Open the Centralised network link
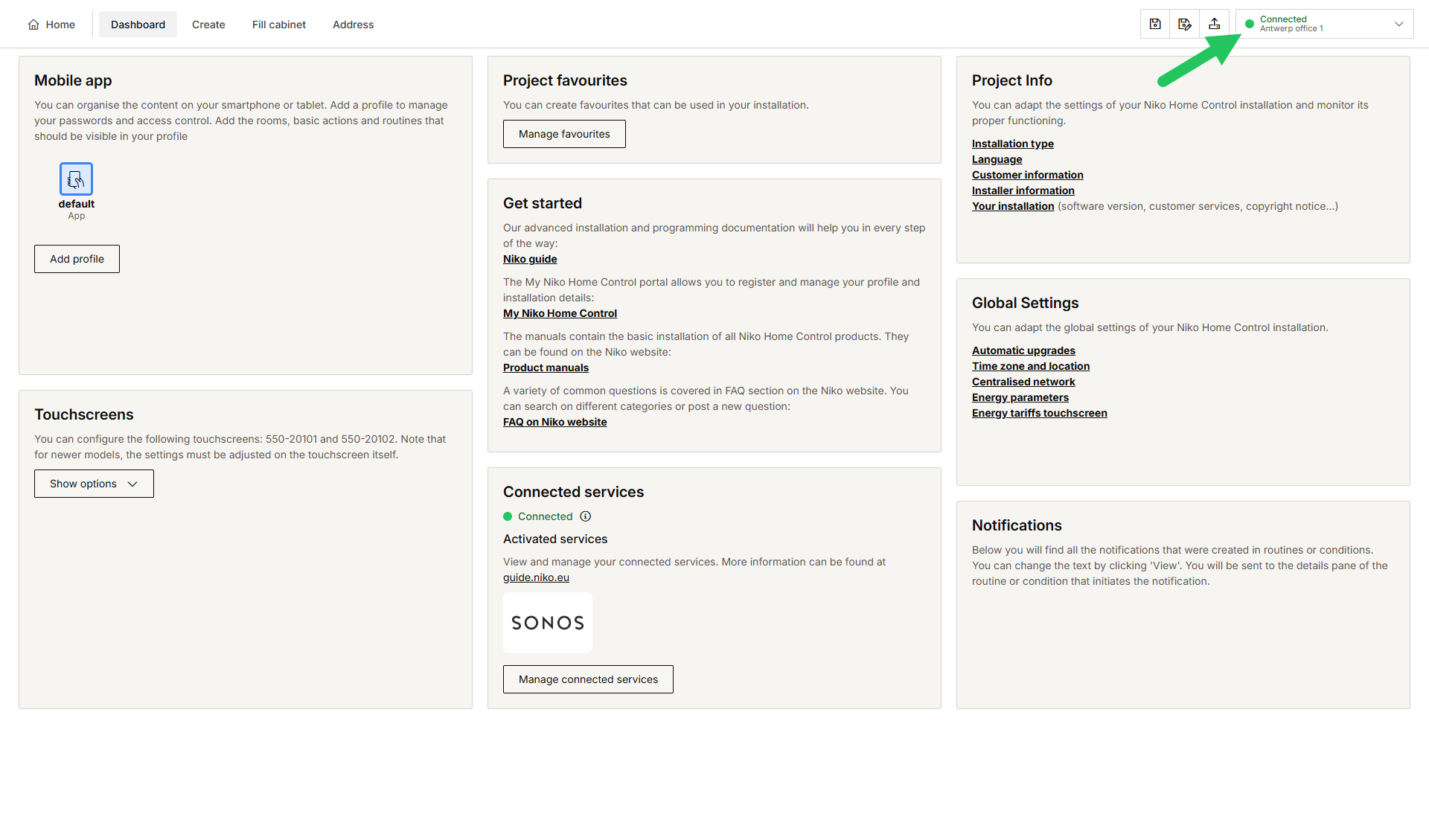 [1023, 382]
